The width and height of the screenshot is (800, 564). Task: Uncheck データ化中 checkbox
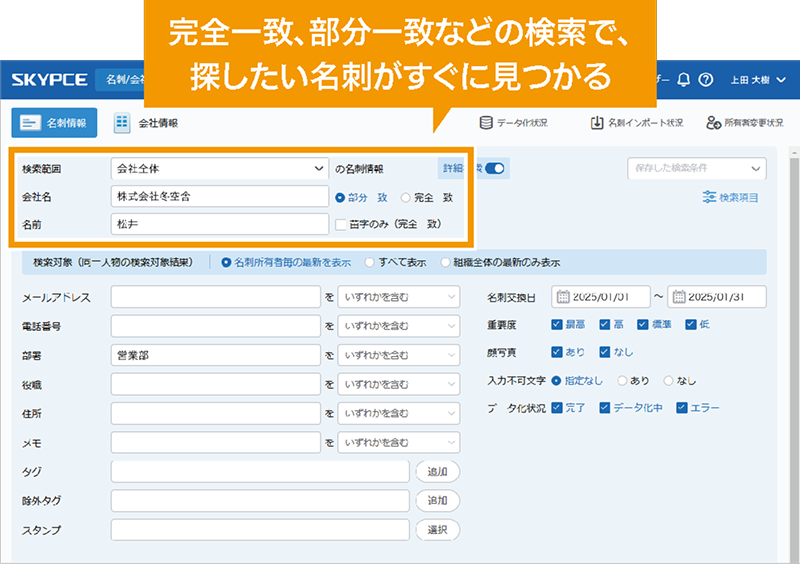coord(605,407)
